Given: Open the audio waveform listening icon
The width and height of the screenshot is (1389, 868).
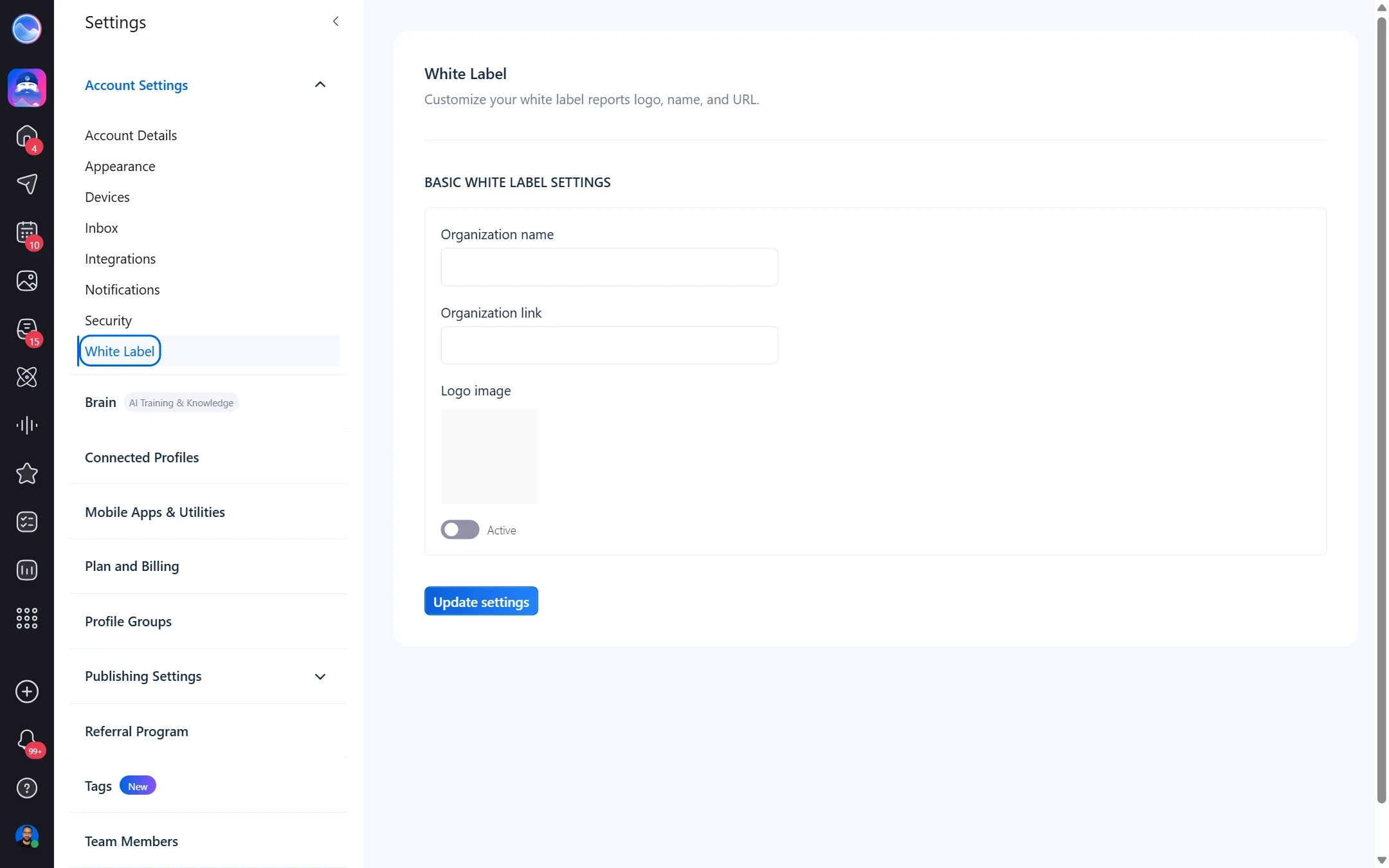Looking at the screenshot, I should coord(27,426).
